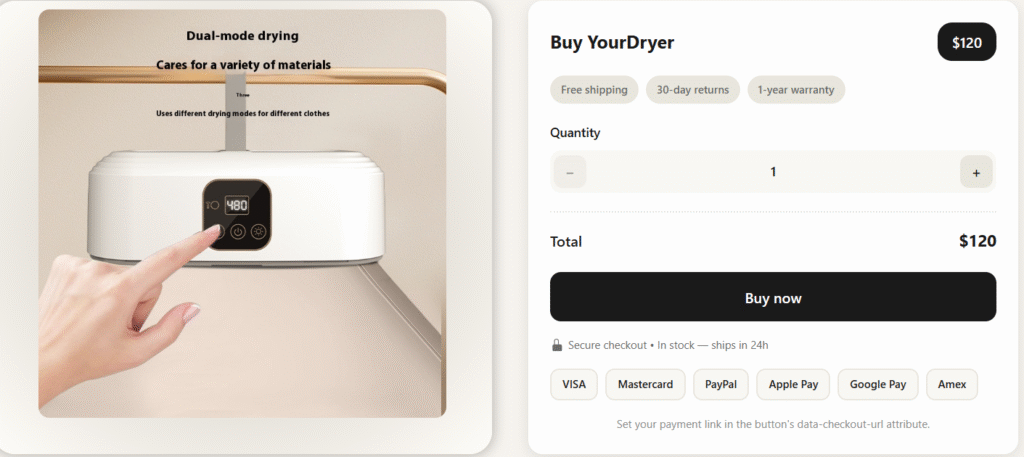The width and height of the screenshot is (1024, 457).
Task: Click the 480 digital display on the dryer
Action: click(x=237, y=205)
